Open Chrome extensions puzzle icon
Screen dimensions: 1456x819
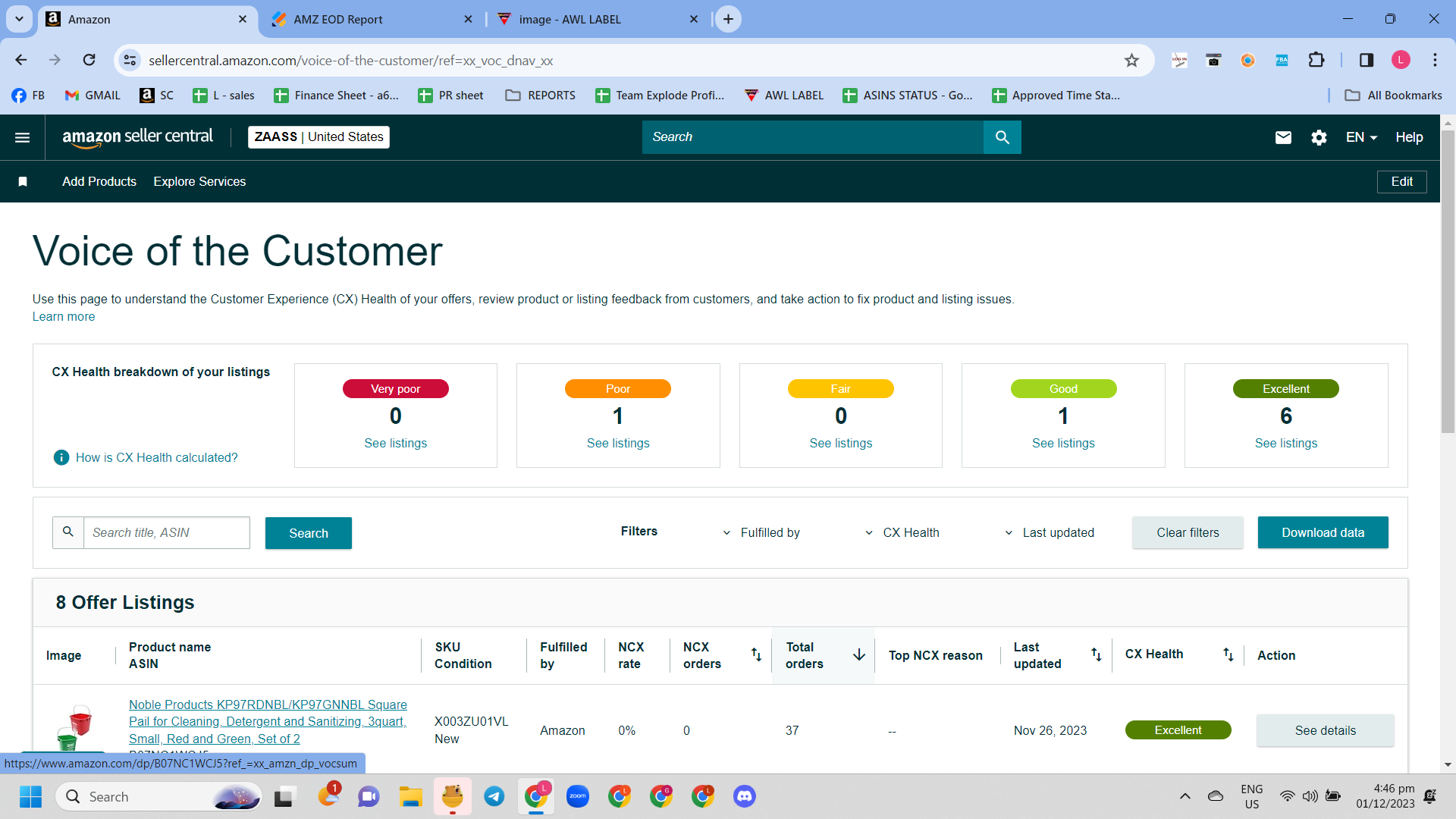1316,60
